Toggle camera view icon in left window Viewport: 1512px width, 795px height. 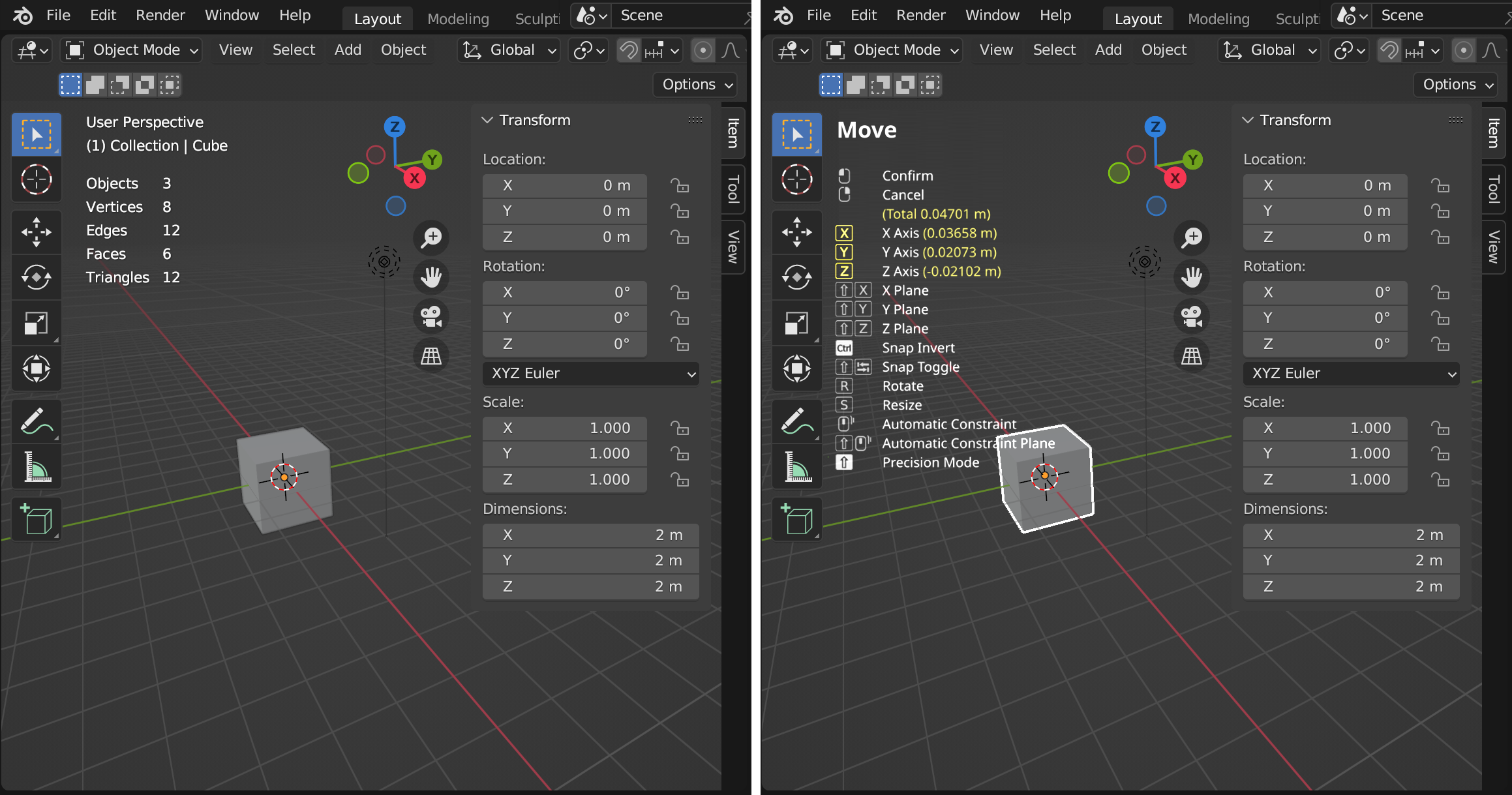click(431, 316)
